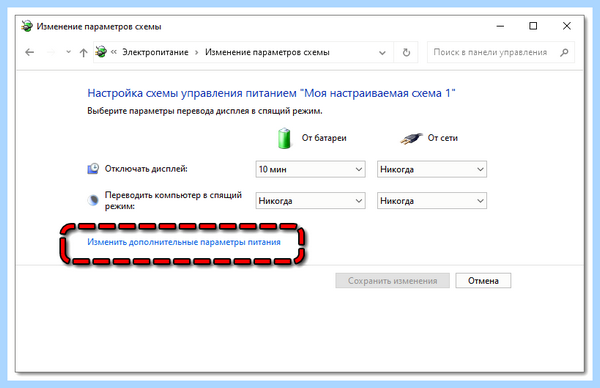Open Изменить дополнительные параметры питания link

[x=184, y=242]
